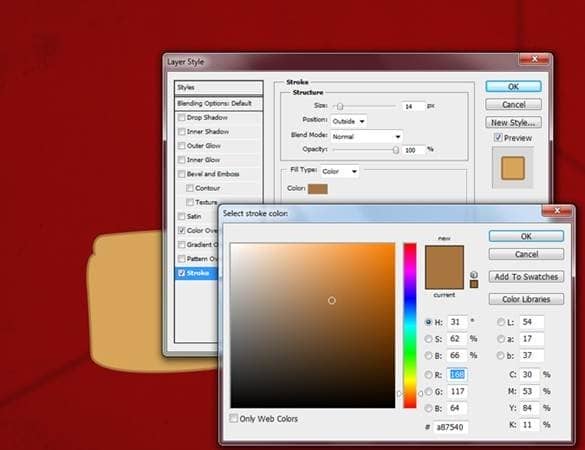Click inside the hex color field
Image resolution: width=585 pixels, height=450 pixels.
click(451, 427)
